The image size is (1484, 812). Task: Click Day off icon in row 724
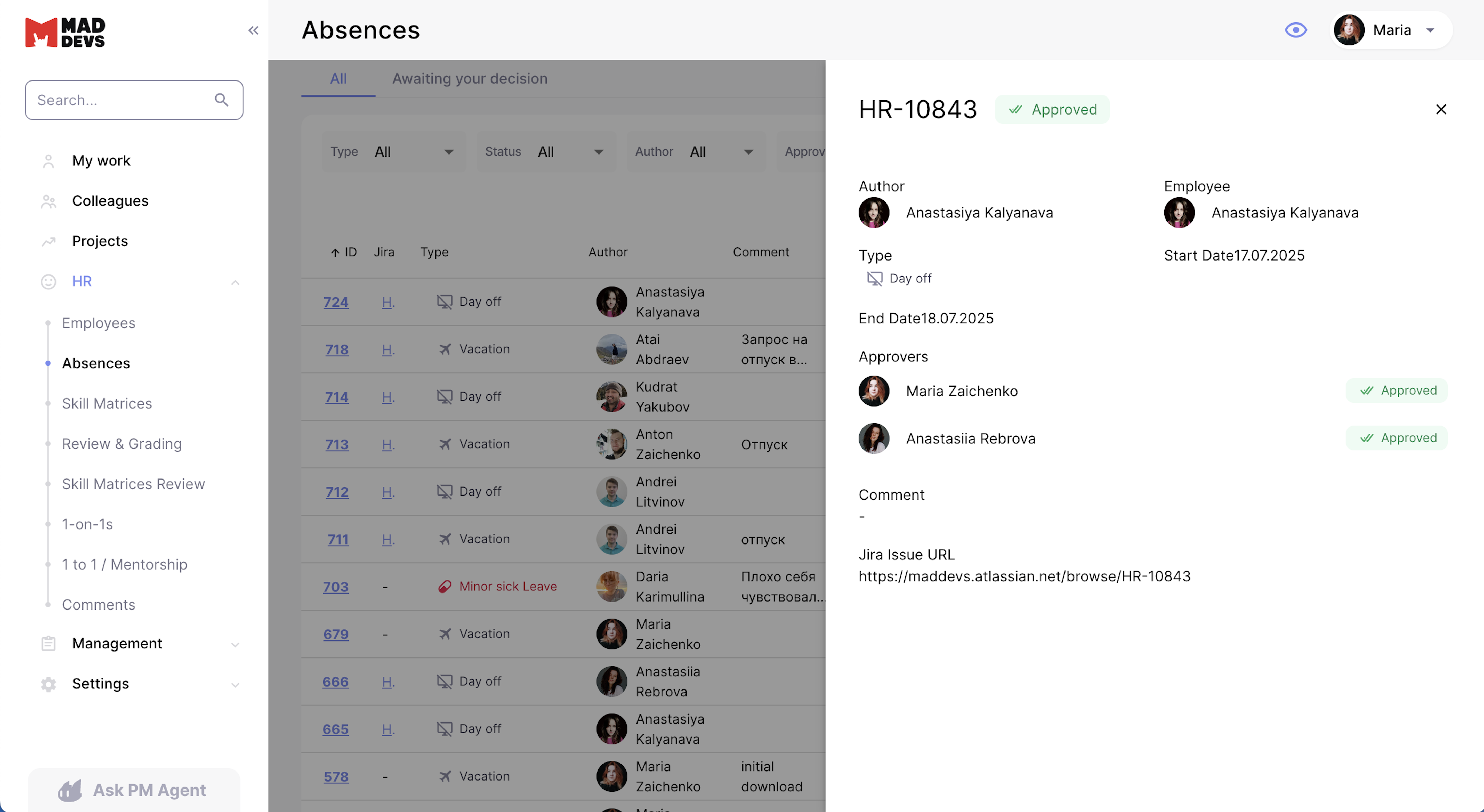[444, 302]
